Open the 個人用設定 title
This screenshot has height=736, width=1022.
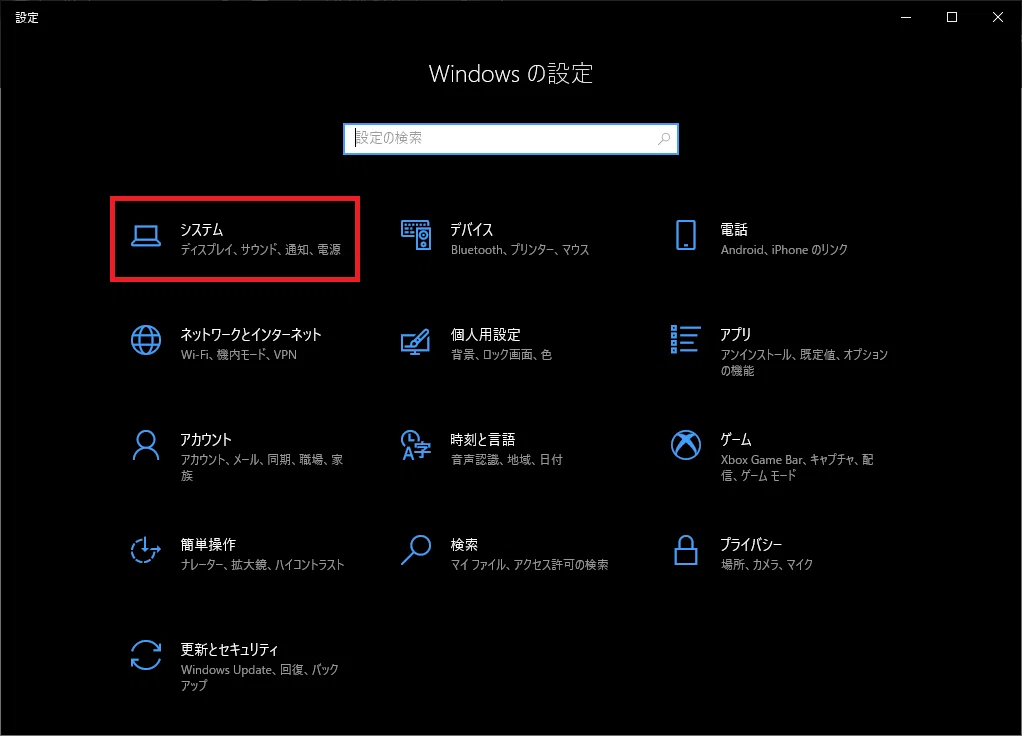click(486, 334)
